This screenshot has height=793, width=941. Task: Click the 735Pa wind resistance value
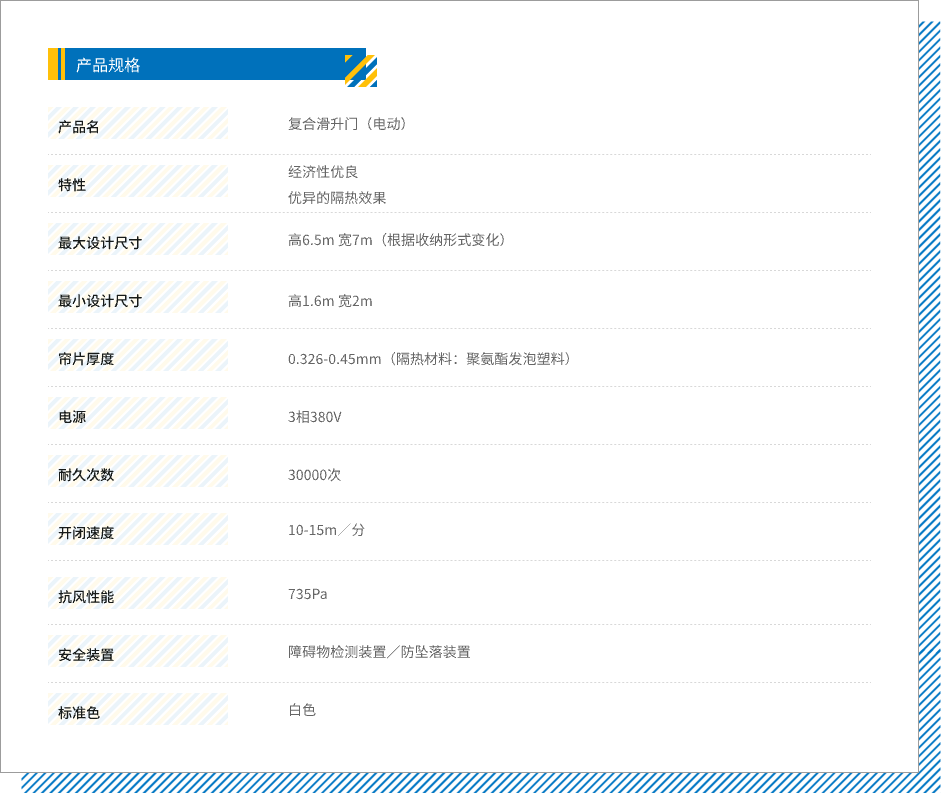(308, 594)
